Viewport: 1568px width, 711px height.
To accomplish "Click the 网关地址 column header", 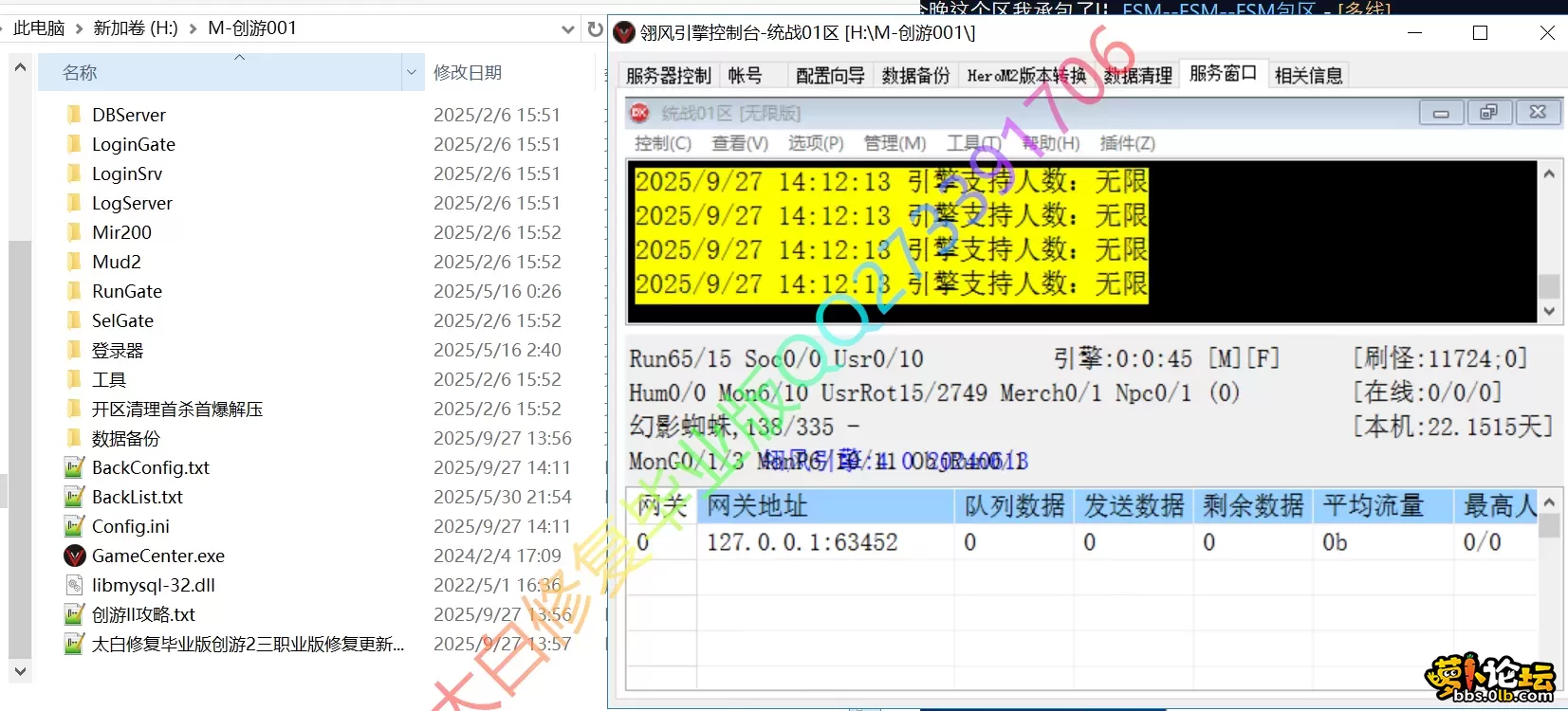I will coord(757,506).
